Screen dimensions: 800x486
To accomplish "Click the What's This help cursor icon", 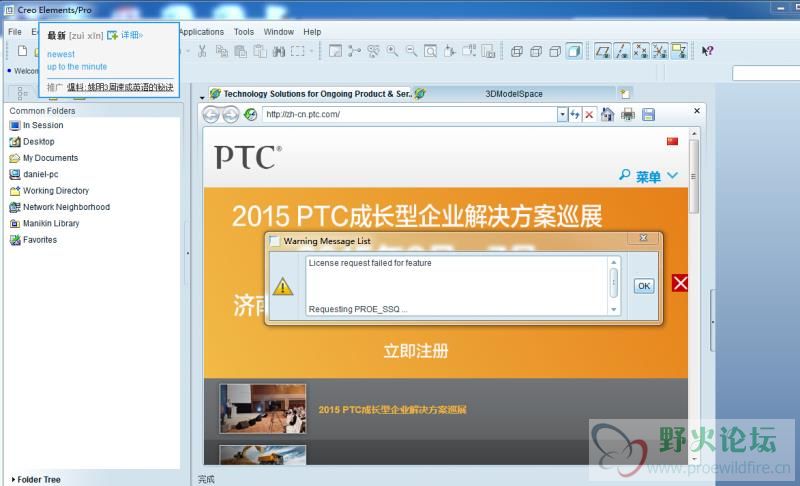I will (707, 50).
